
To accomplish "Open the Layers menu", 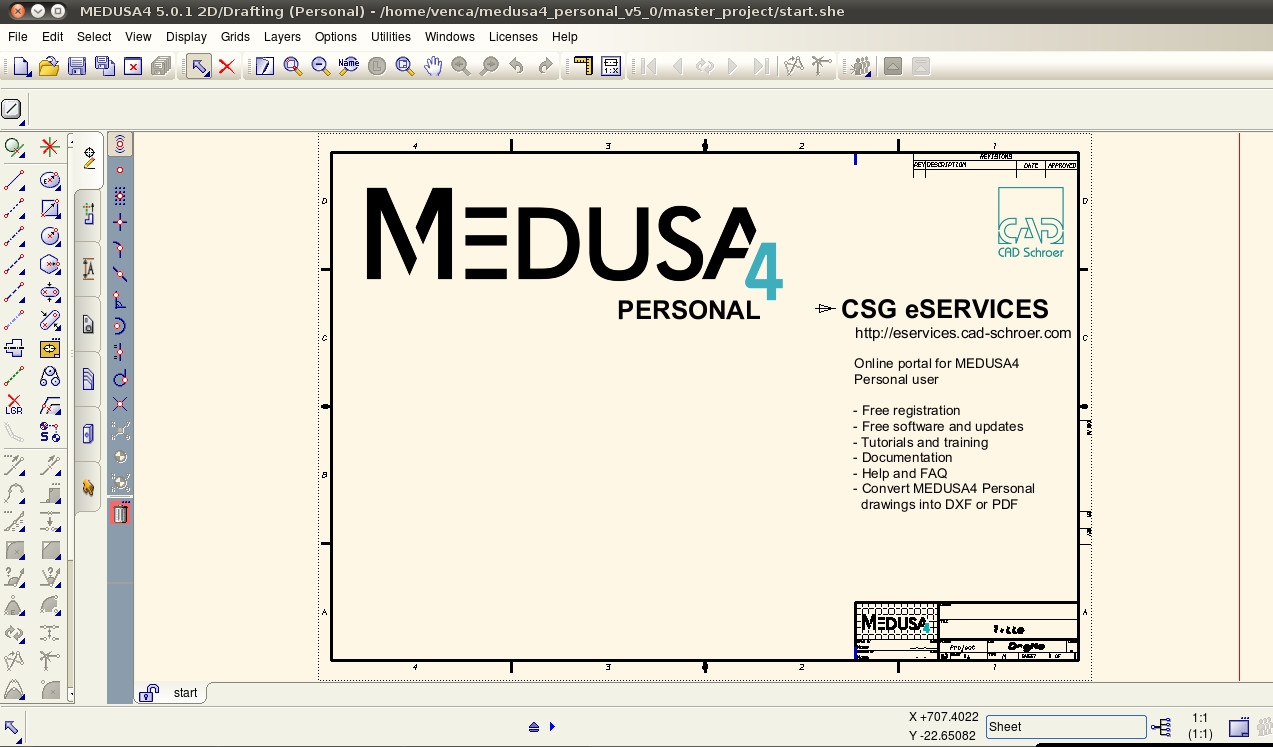I will 282,37.
